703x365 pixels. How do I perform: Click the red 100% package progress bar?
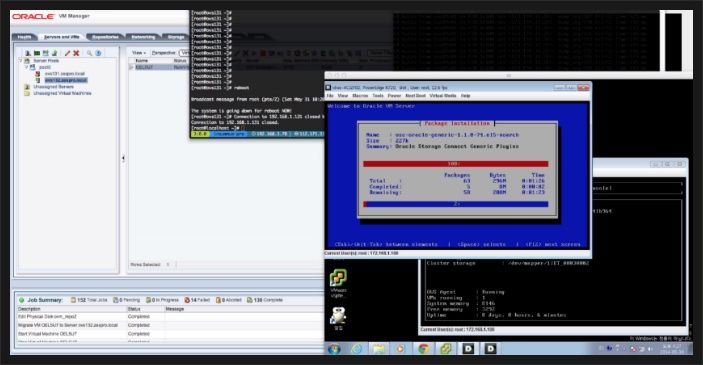(x=456, y=164)
